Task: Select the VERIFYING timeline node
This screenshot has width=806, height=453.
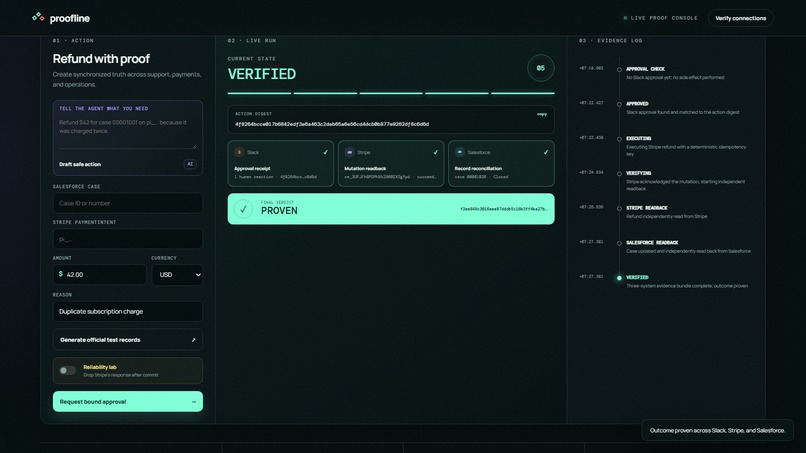Action: click(x=619, y=174)
